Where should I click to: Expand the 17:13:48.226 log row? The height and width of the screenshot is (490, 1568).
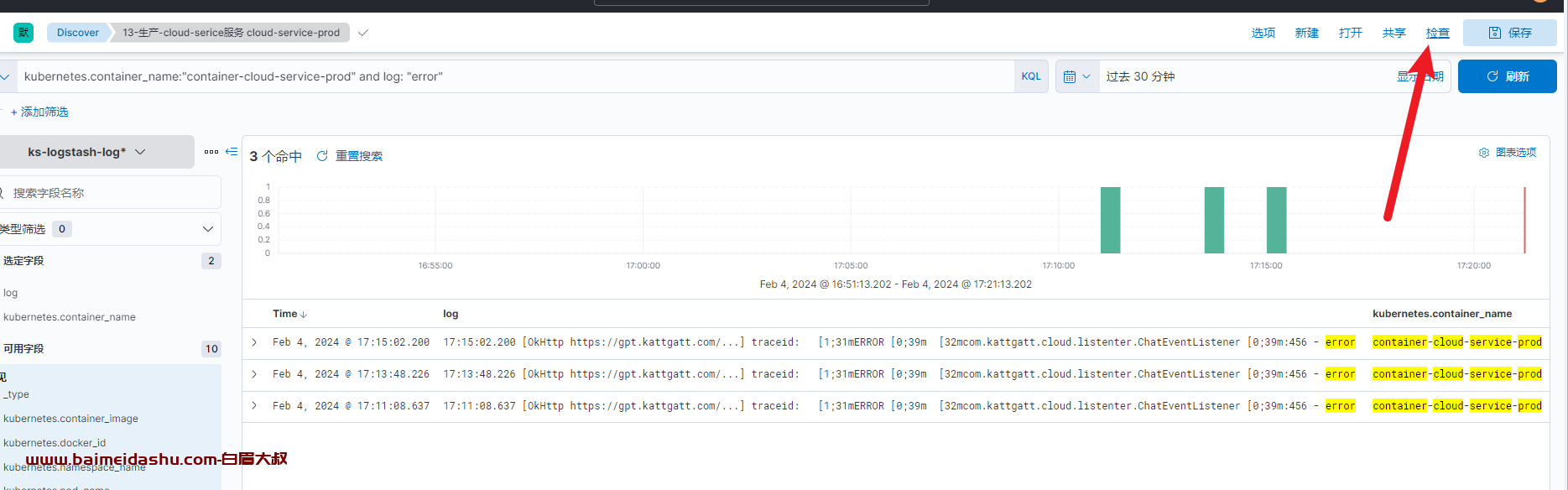click(x=254, y=374)
